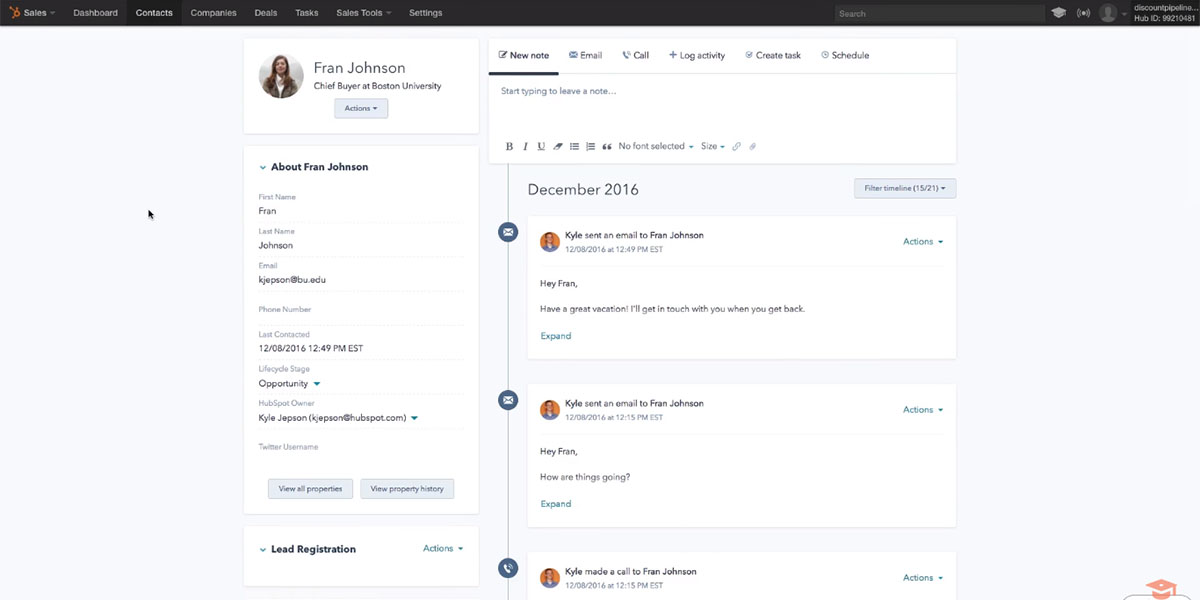Click the Academy help widget at bottom corner

(x=1160, y=588)
